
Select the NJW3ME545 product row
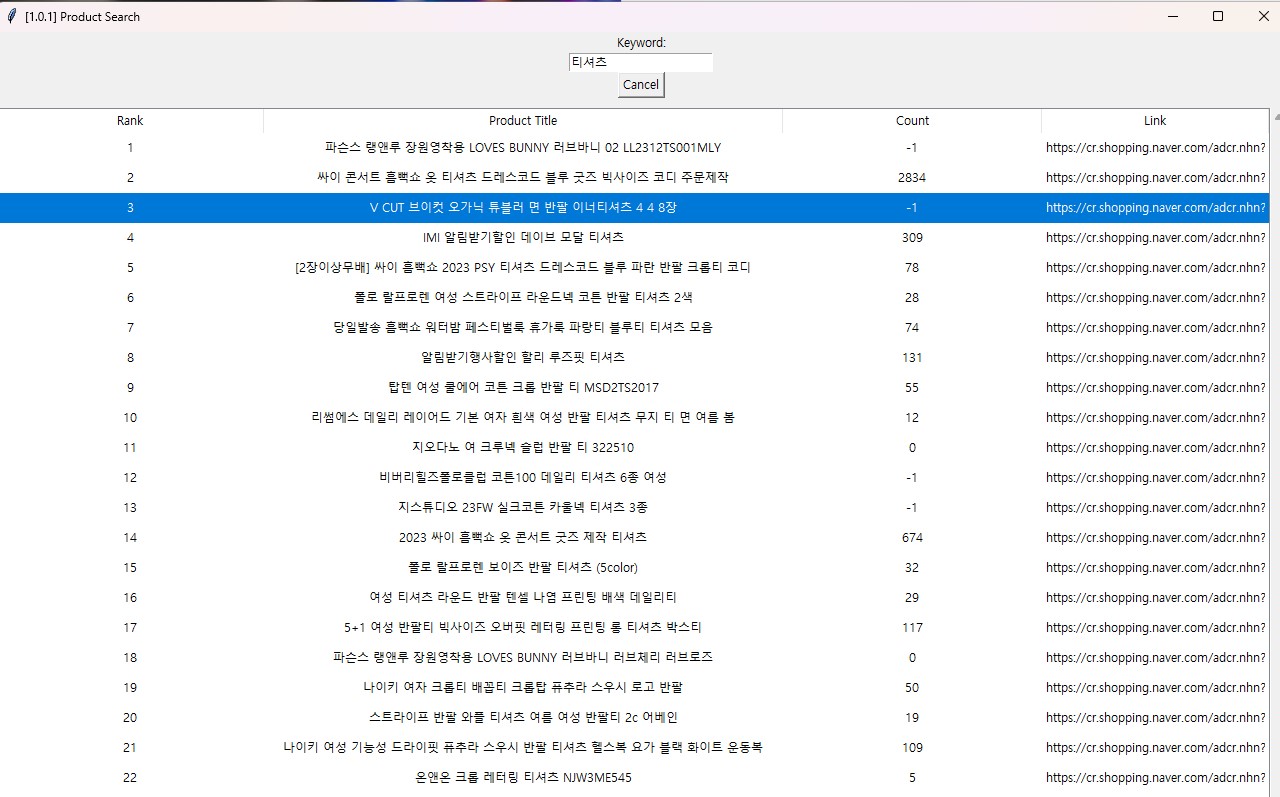523,778
